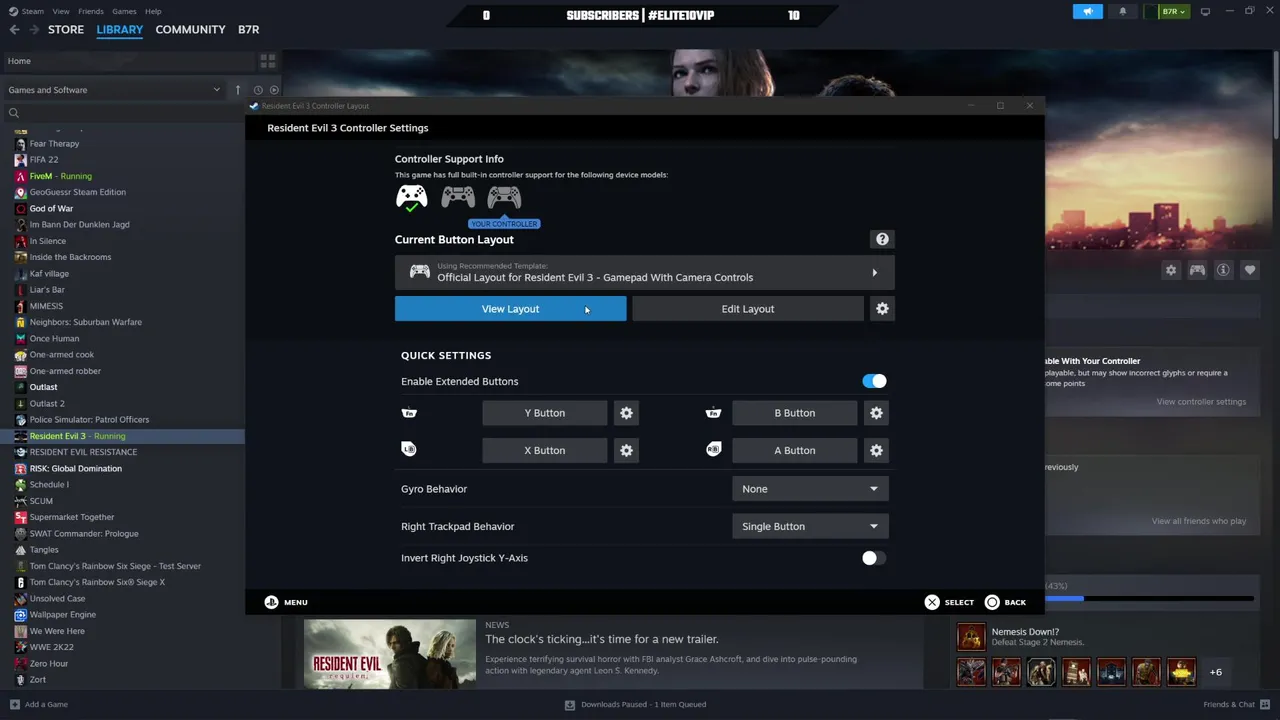Open the View menu
Image resolution: width=1280 pixels, height=720 pixels.
(61, 11)
